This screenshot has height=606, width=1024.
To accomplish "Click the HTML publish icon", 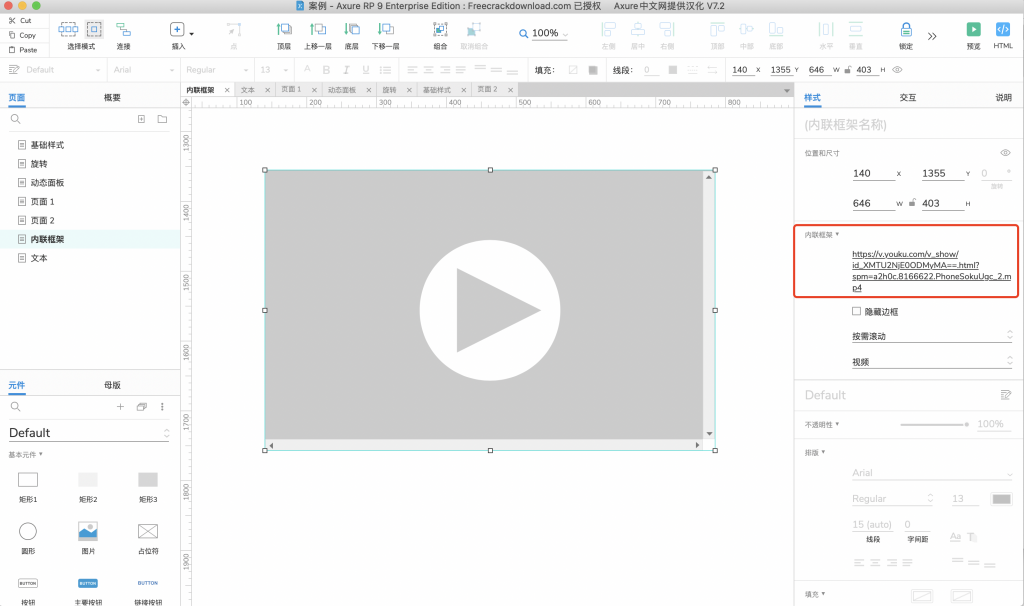I will coord(1003,31).
